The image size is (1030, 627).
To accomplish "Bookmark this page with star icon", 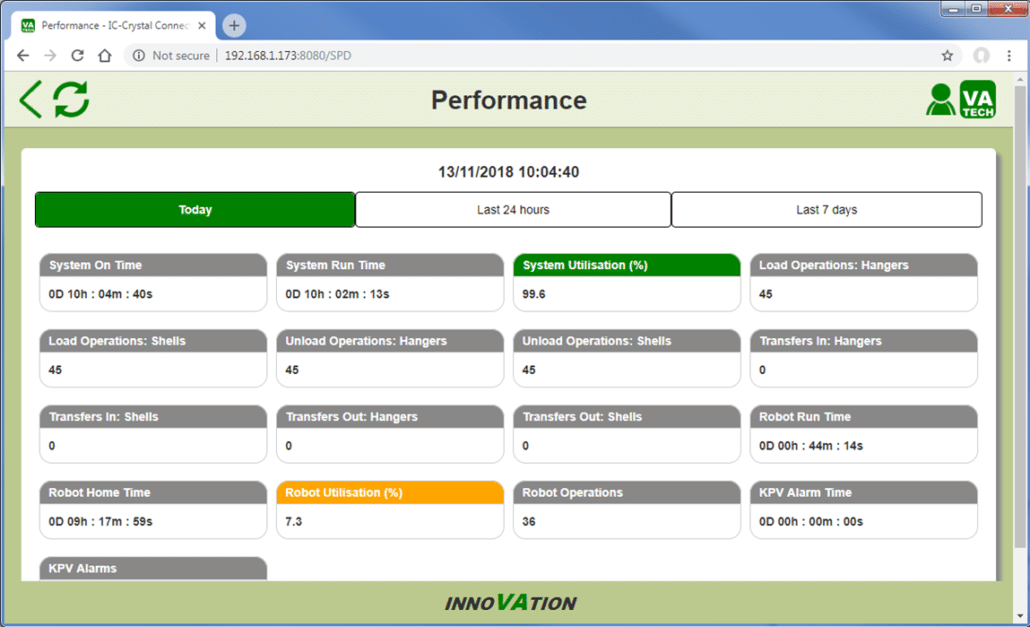I will pyautogui.click(x=947, y=56).
